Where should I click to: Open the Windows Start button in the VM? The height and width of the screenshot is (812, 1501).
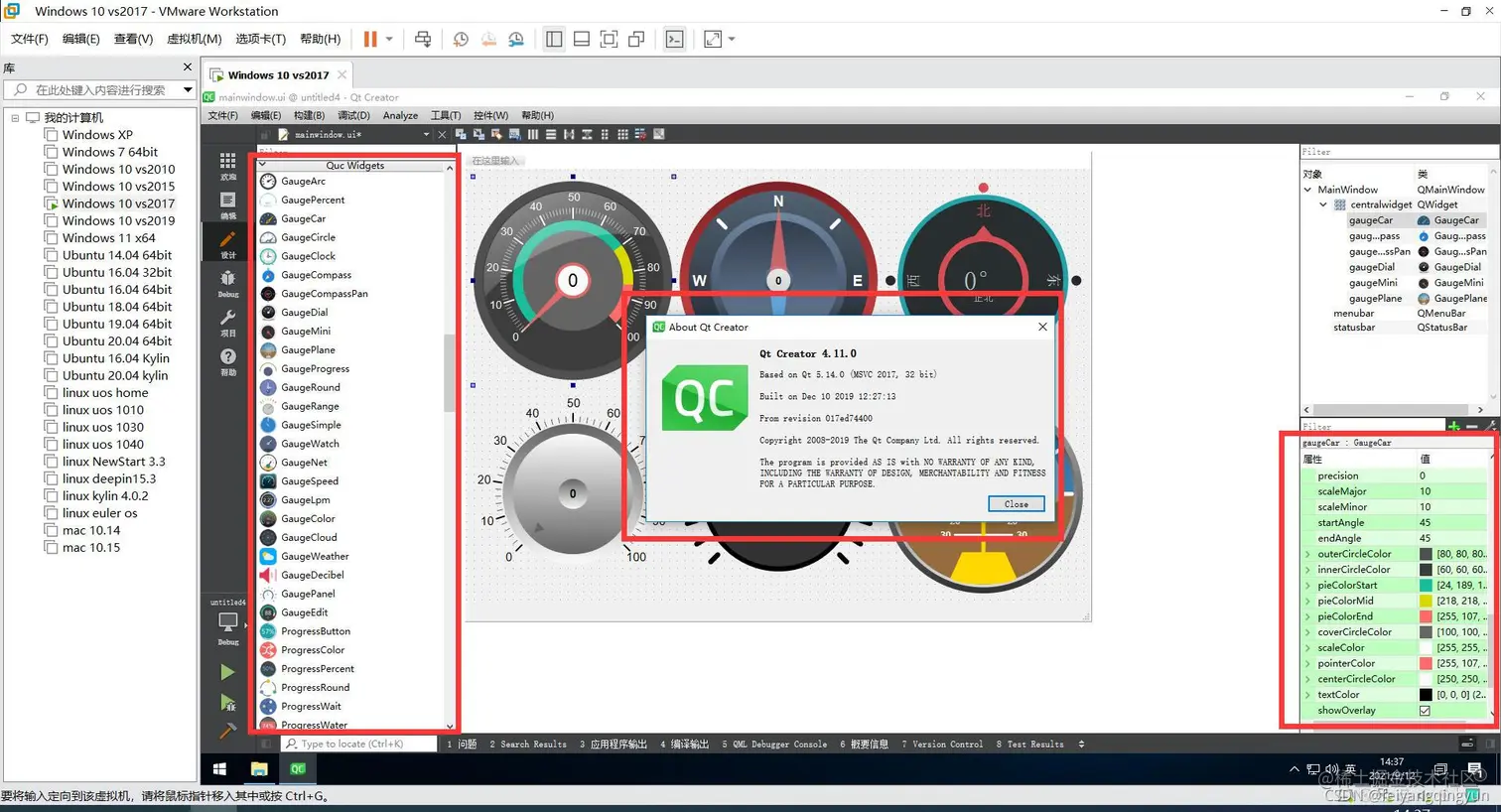tap(219, 768)
